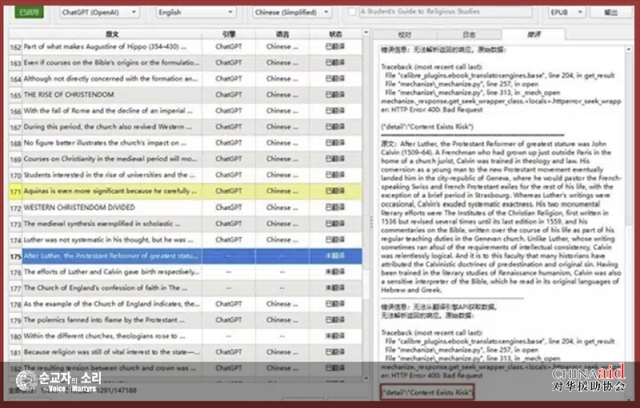
Task: Click the table scrollbar up arrow
Action: coord(366,32)
